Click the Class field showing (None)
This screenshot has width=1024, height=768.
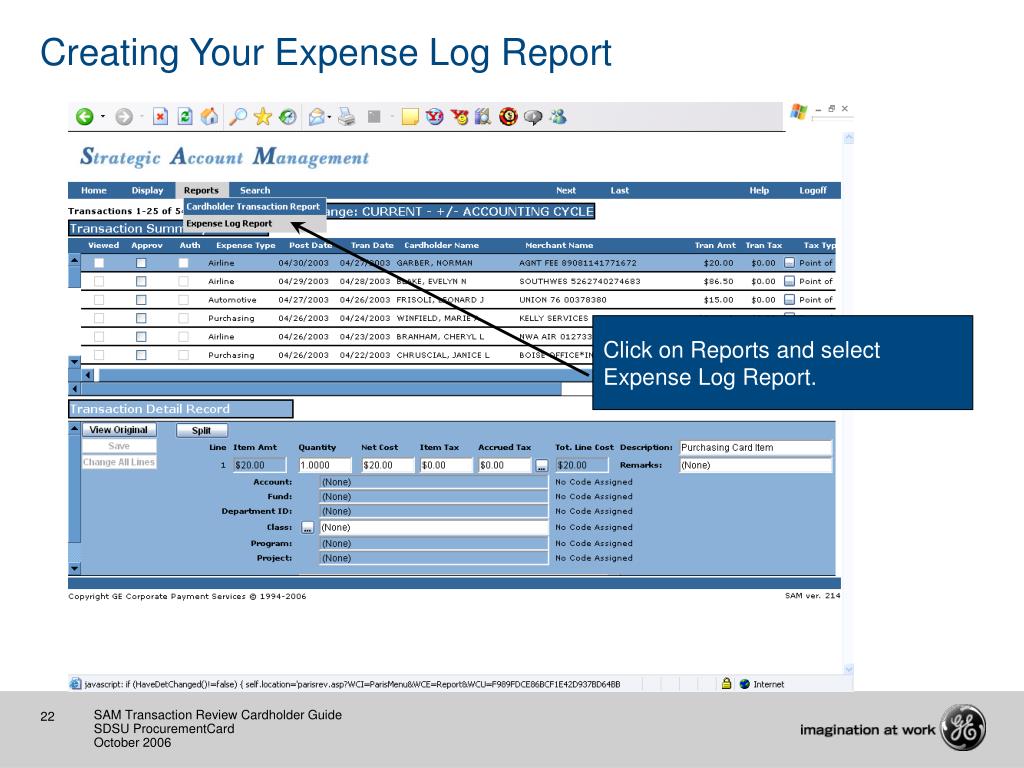pyautogui.click(x=434, y=528)
